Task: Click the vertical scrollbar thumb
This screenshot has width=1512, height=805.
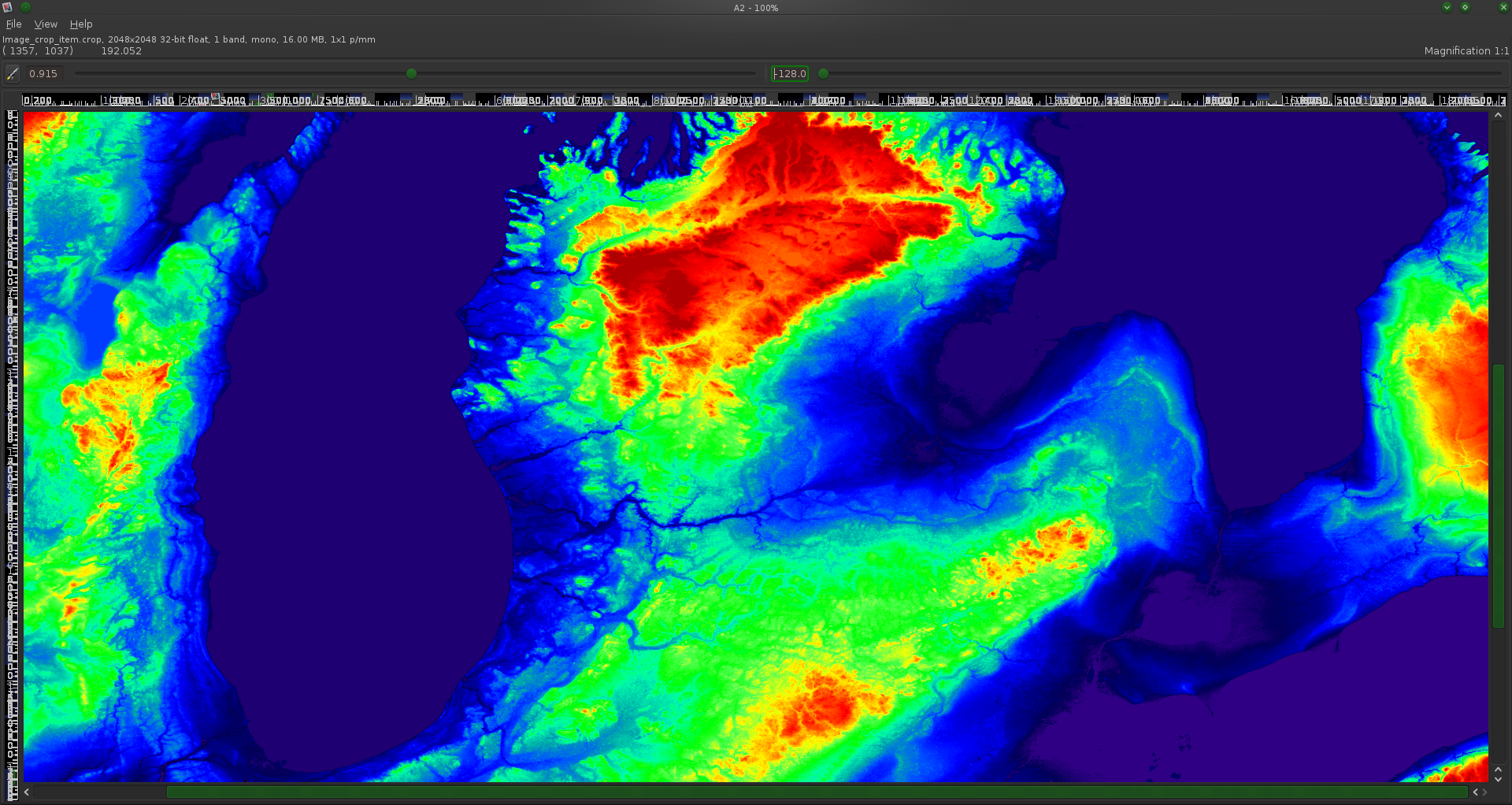Action: coord(1498,495)
